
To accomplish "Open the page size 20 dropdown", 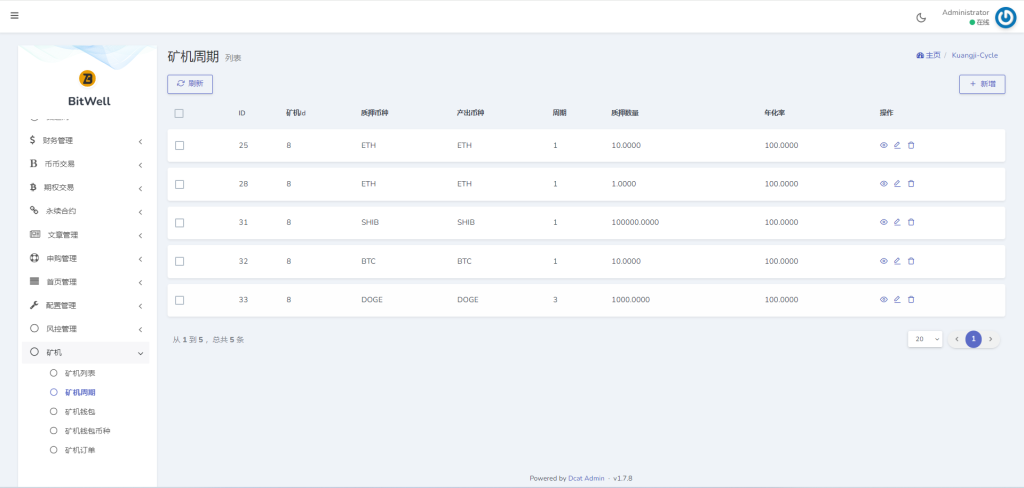I will coord(925,339).
